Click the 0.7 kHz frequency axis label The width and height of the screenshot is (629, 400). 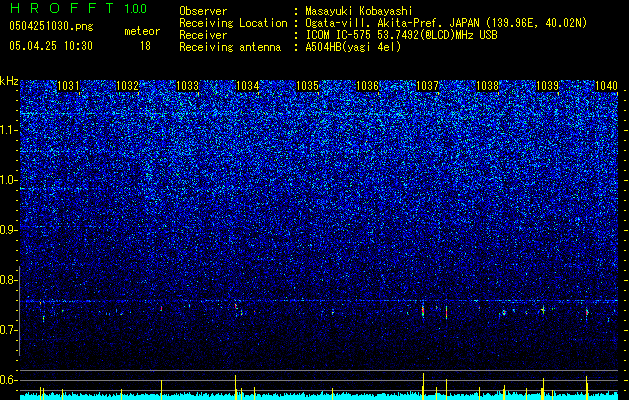9,330
